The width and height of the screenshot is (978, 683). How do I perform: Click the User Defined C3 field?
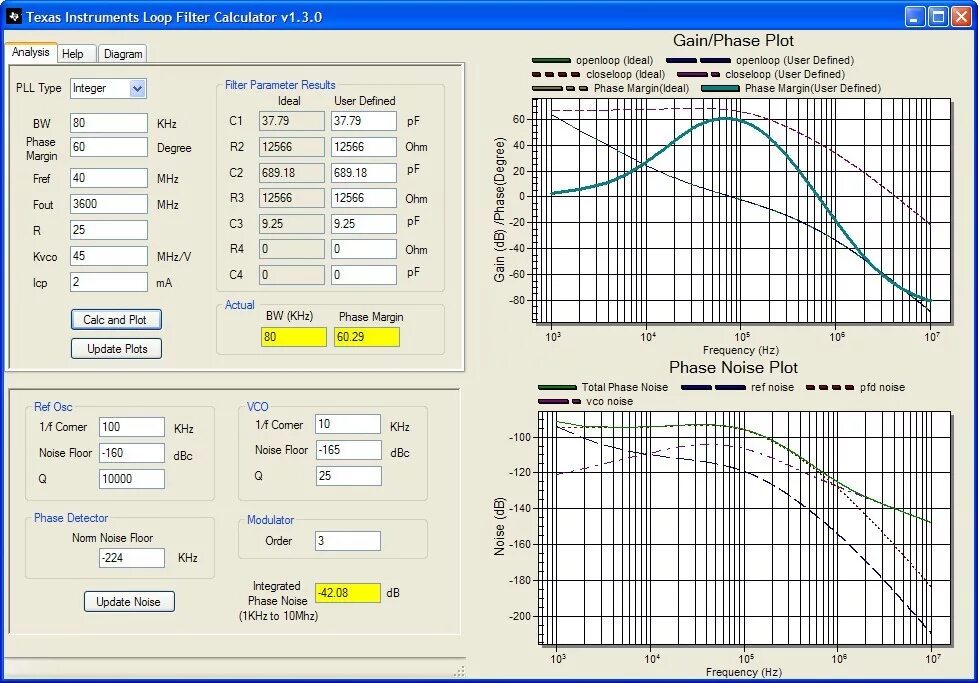(364, 224)
